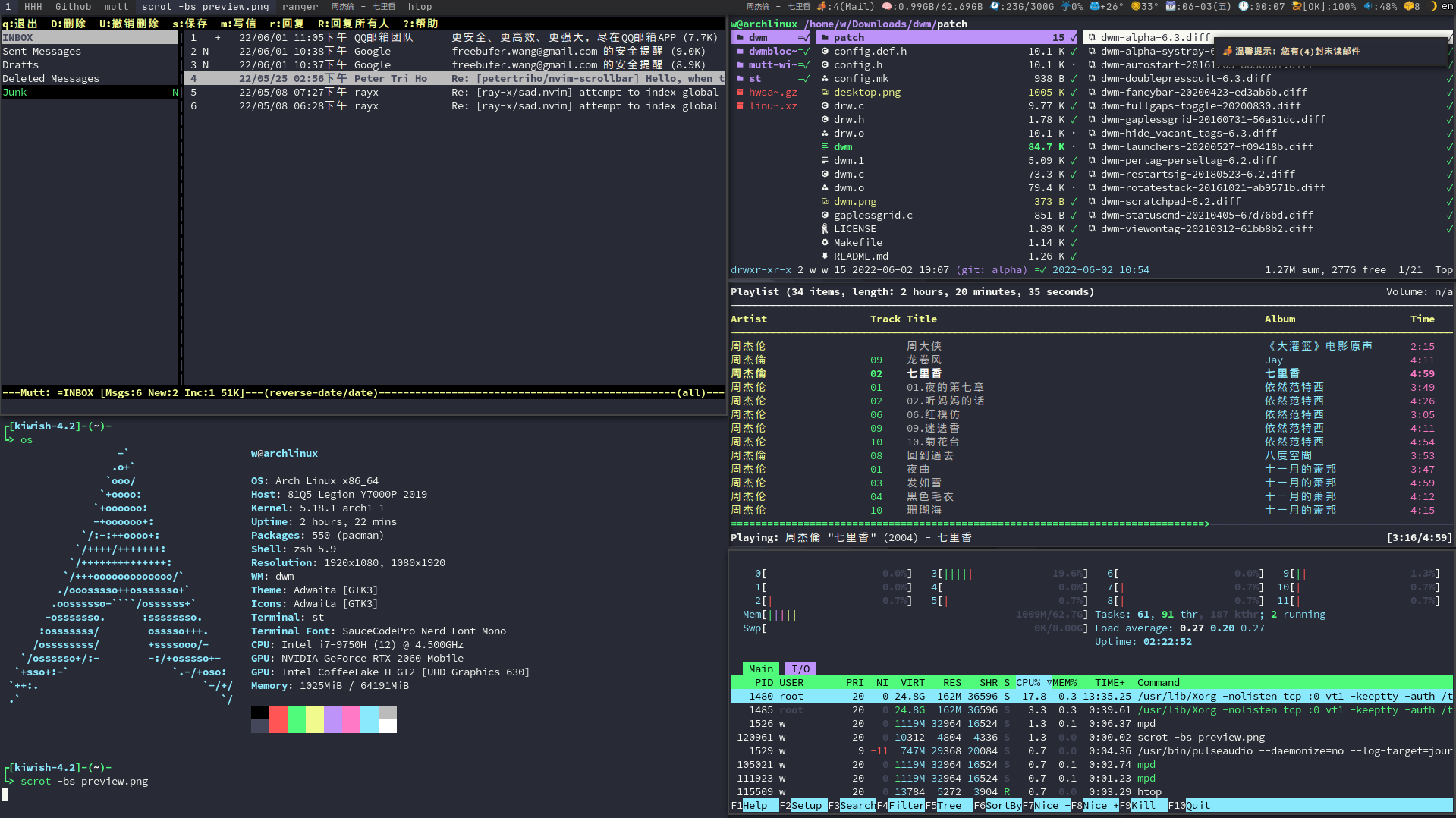The height and width of the screenshot is (818, 1456).
Task: Click the memory usage icon in the status bar
Action: (x=886, y=6)
